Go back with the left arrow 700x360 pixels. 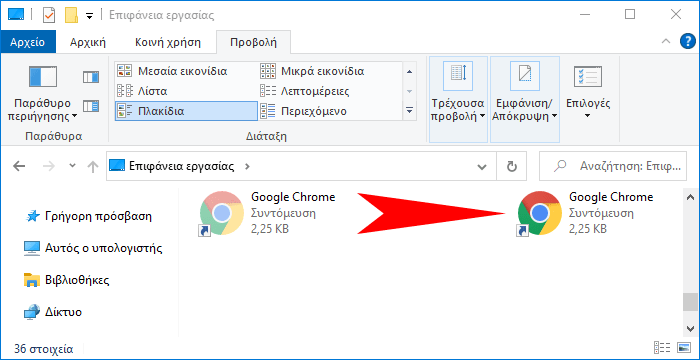[x=19, y=167]
